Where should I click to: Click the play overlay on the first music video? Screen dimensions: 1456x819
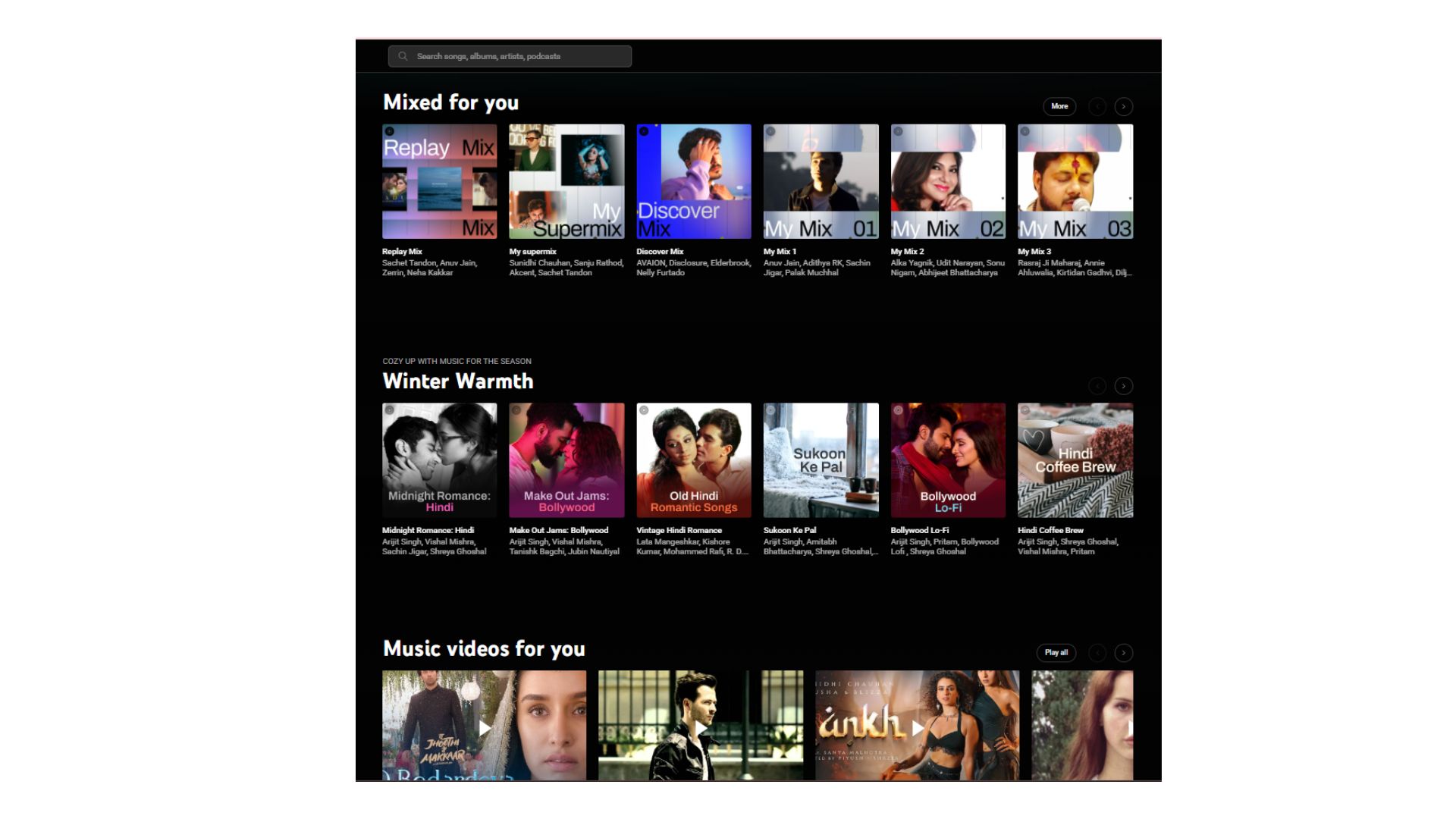pyautogui.click(x=485, y=726)
